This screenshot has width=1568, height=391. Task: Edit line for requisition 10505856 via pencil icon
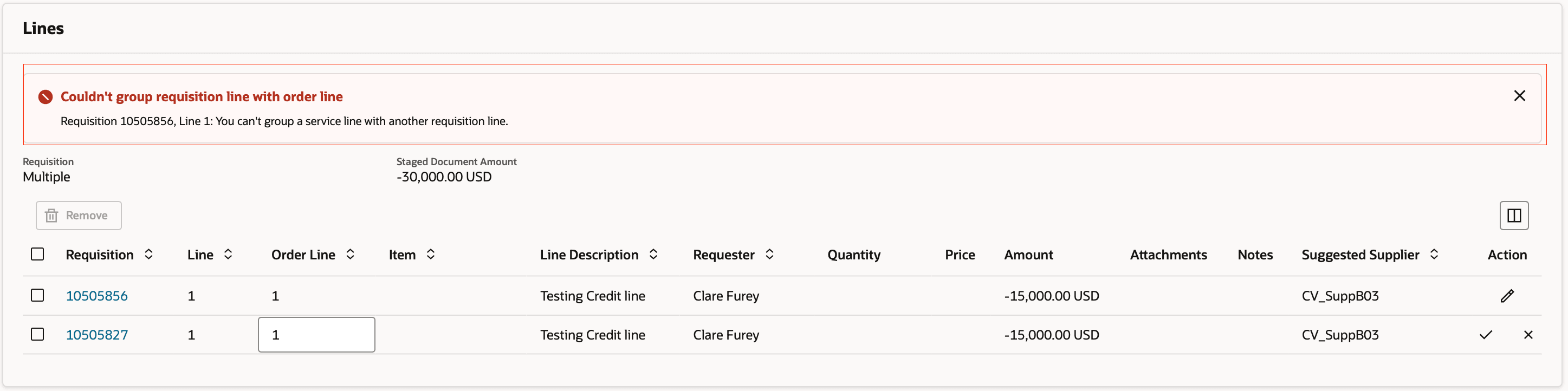click(x=1508, y=296)
